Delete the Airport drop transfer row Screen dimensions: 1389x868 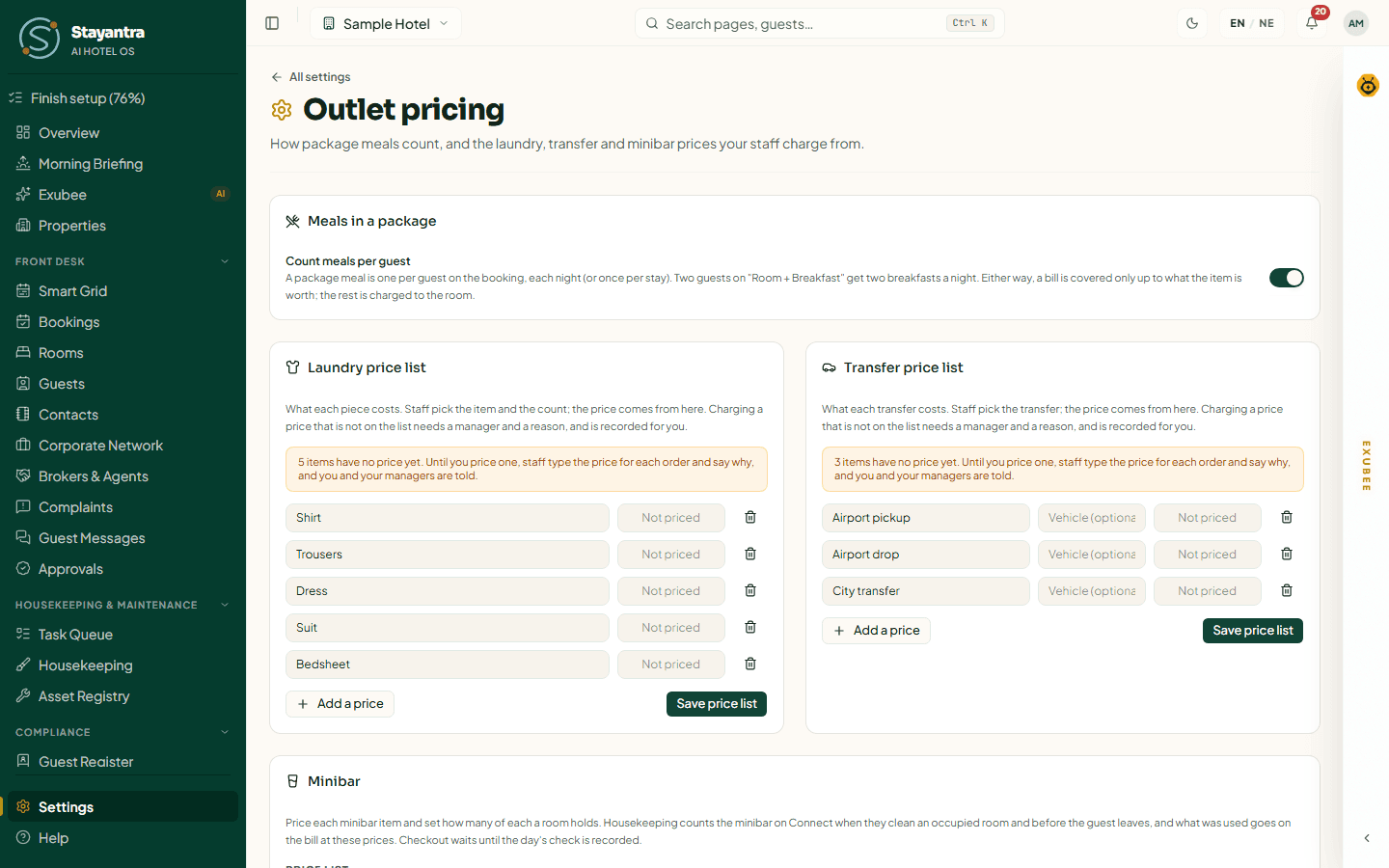click(1287, 555)
